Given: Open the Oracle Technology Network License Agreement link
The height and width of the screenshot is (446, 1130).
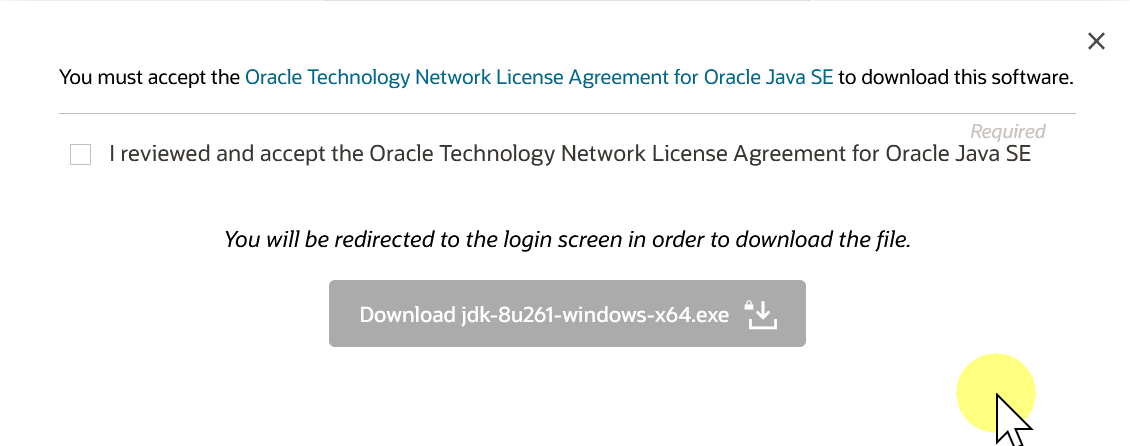Looking at the screenshot, I should [x=538, y=76].
